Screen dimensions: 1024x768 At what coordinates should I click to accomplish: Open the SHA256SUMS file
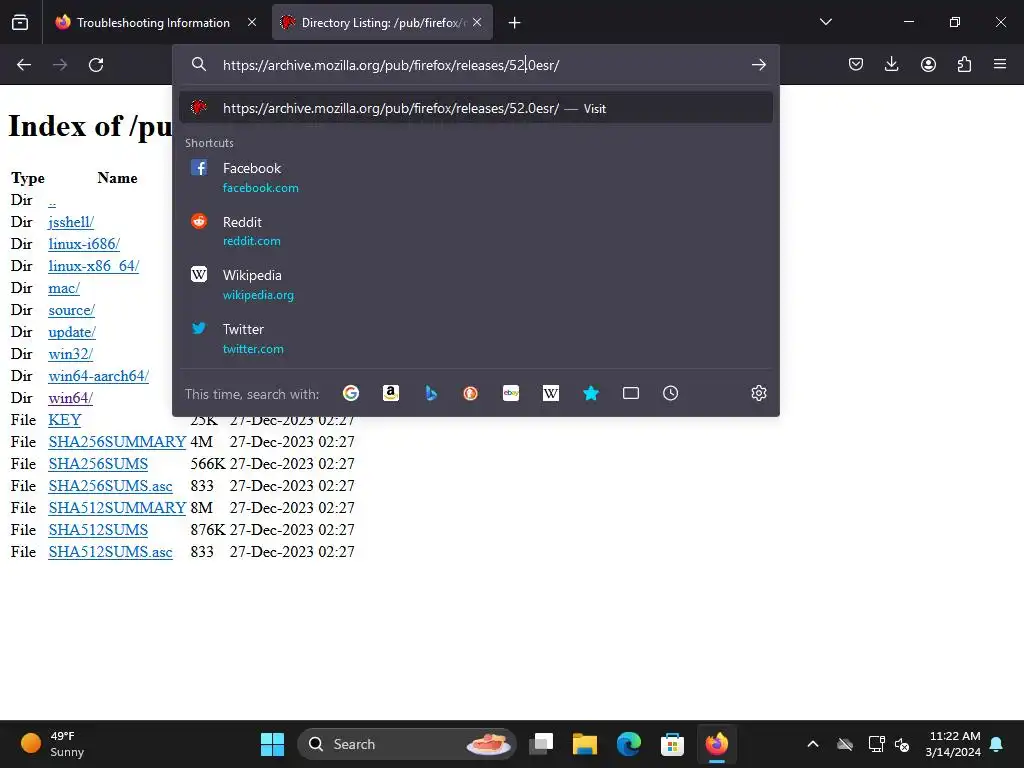coord(98,464)
